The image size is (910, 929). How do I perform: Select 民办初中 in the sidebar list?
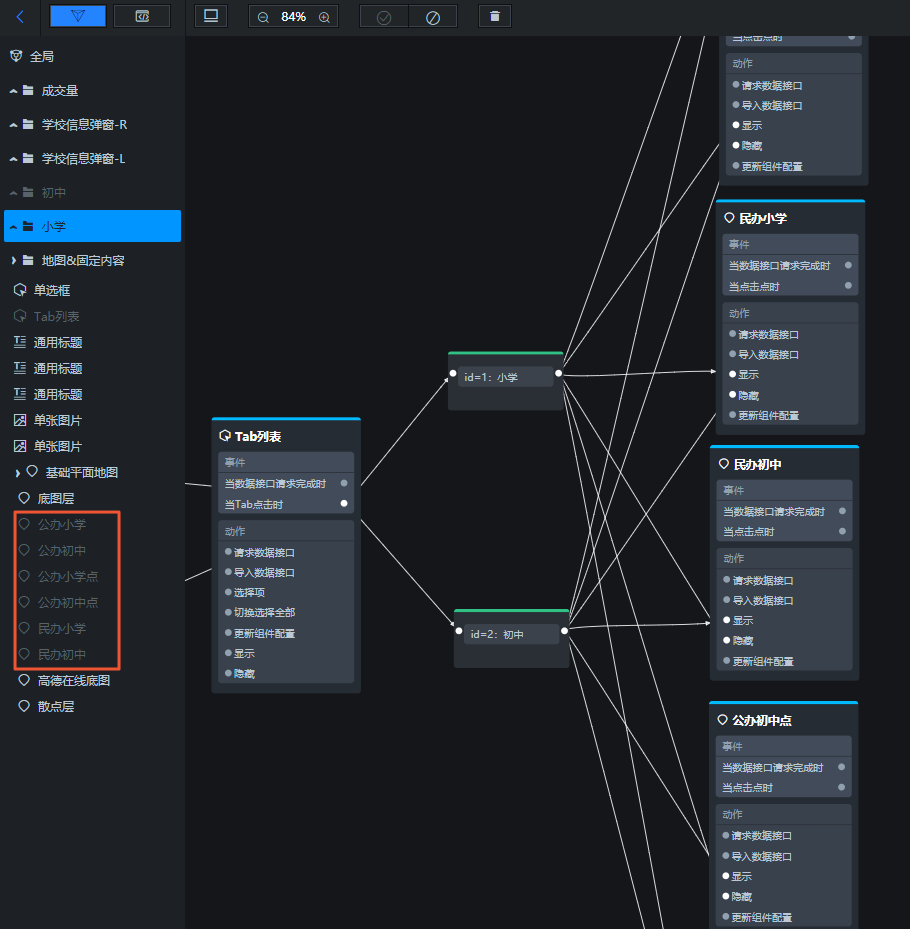pos(62,655)
